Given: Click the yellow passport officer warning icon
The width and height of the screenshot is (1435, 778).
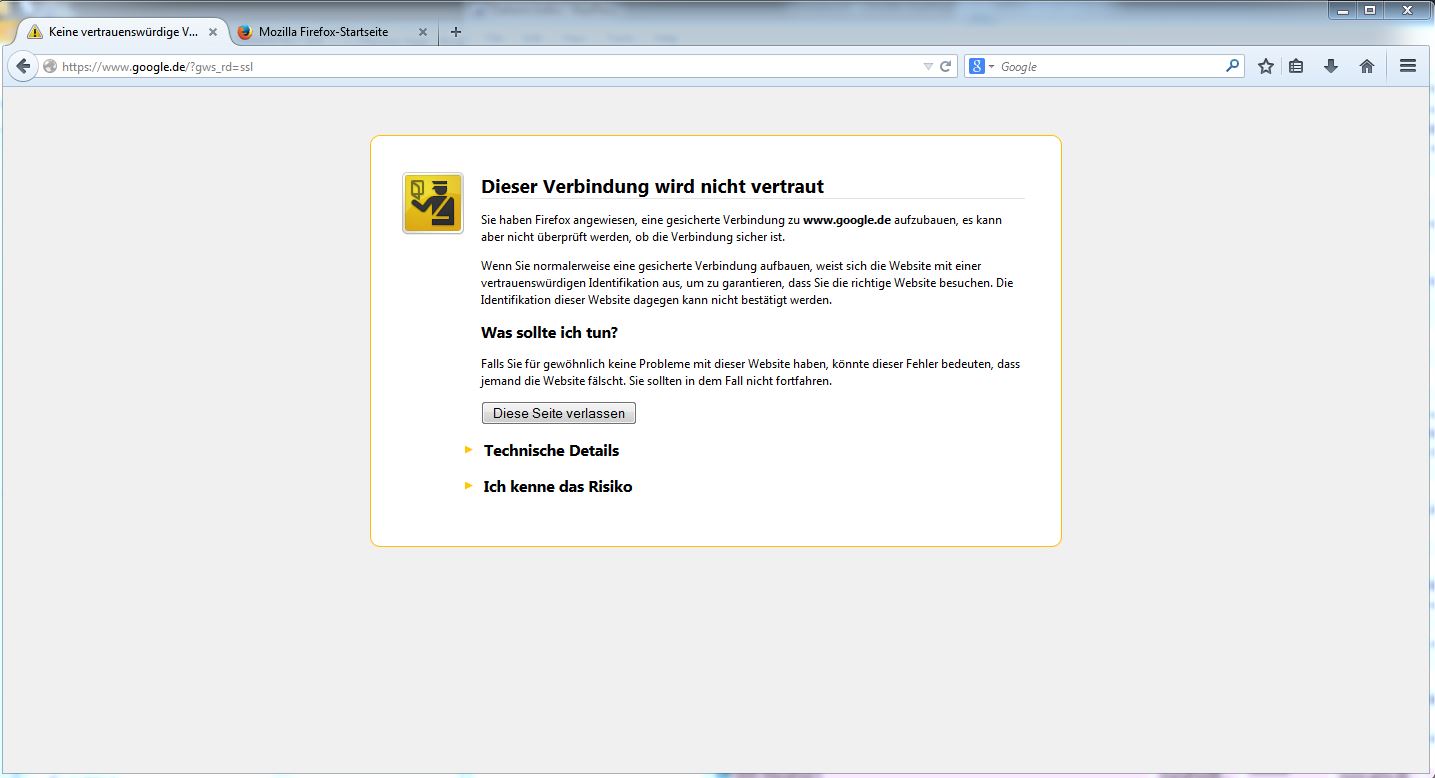Looking at the screenshot, I should point(433,203).
